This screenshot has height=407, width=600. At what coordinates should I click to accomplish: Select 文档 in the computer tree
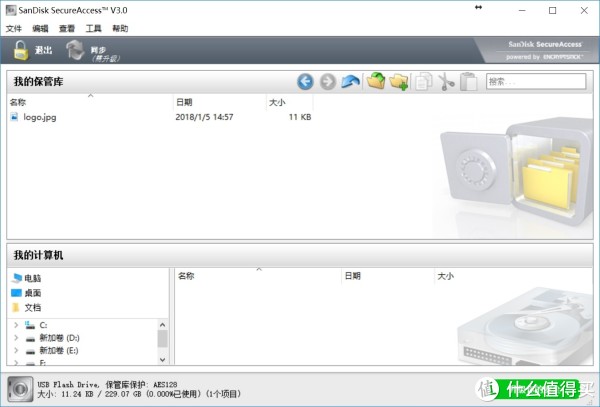[33, 308]
